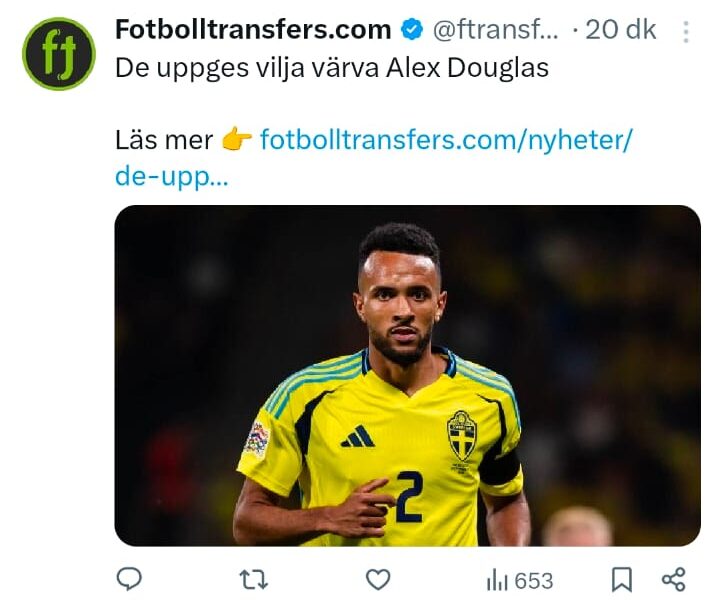Click the pointing hand emoji
The image size is (723, 600).
237,139
